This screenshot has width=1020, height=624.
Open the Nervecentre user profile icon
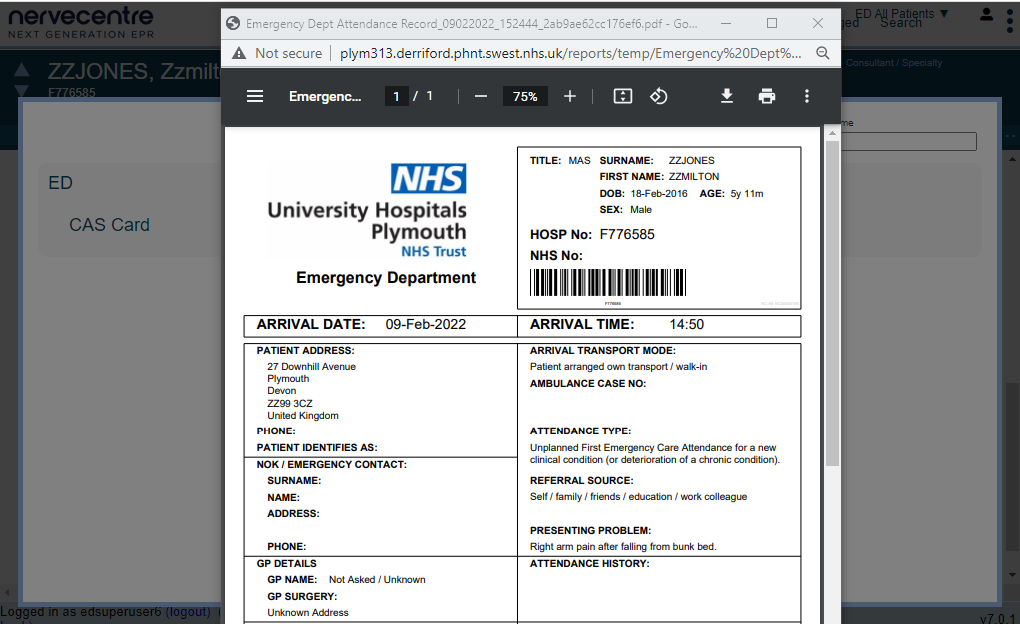986,14
